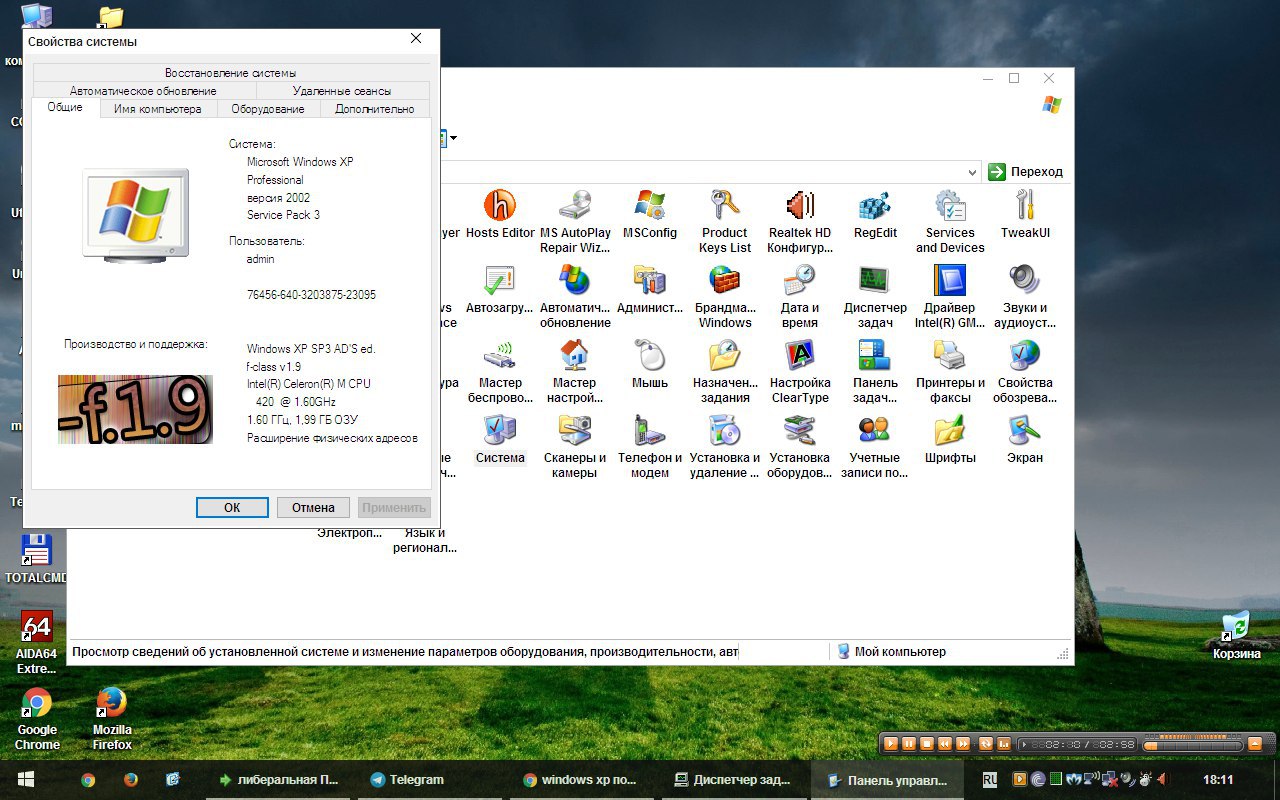Open Диспетчер задач icon
Image resolution: width=1280 pixels, height=800 pixels.
875,296
